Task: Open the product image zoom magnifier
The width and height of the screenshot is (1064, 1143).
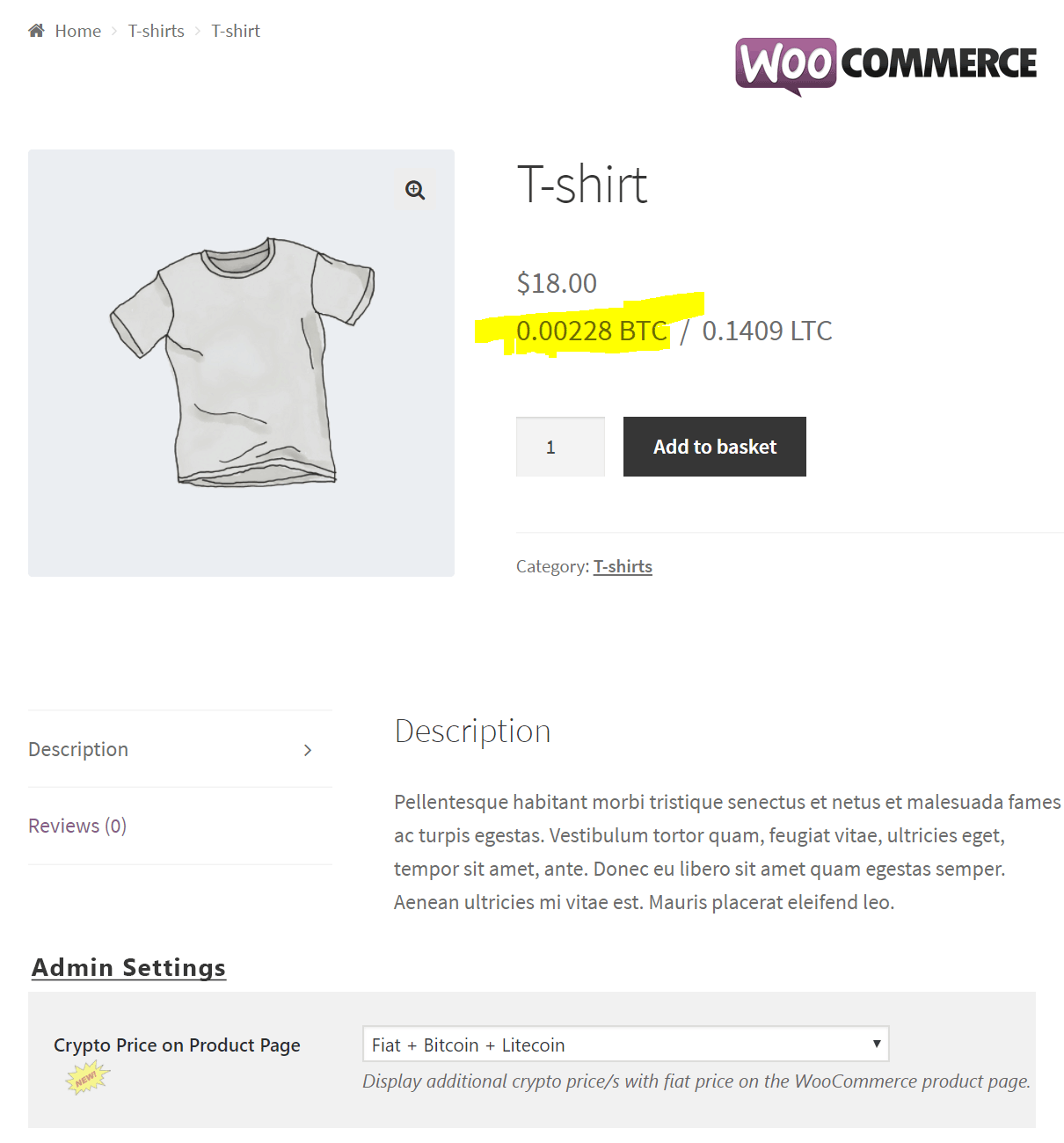Action: tap(415, 190)
